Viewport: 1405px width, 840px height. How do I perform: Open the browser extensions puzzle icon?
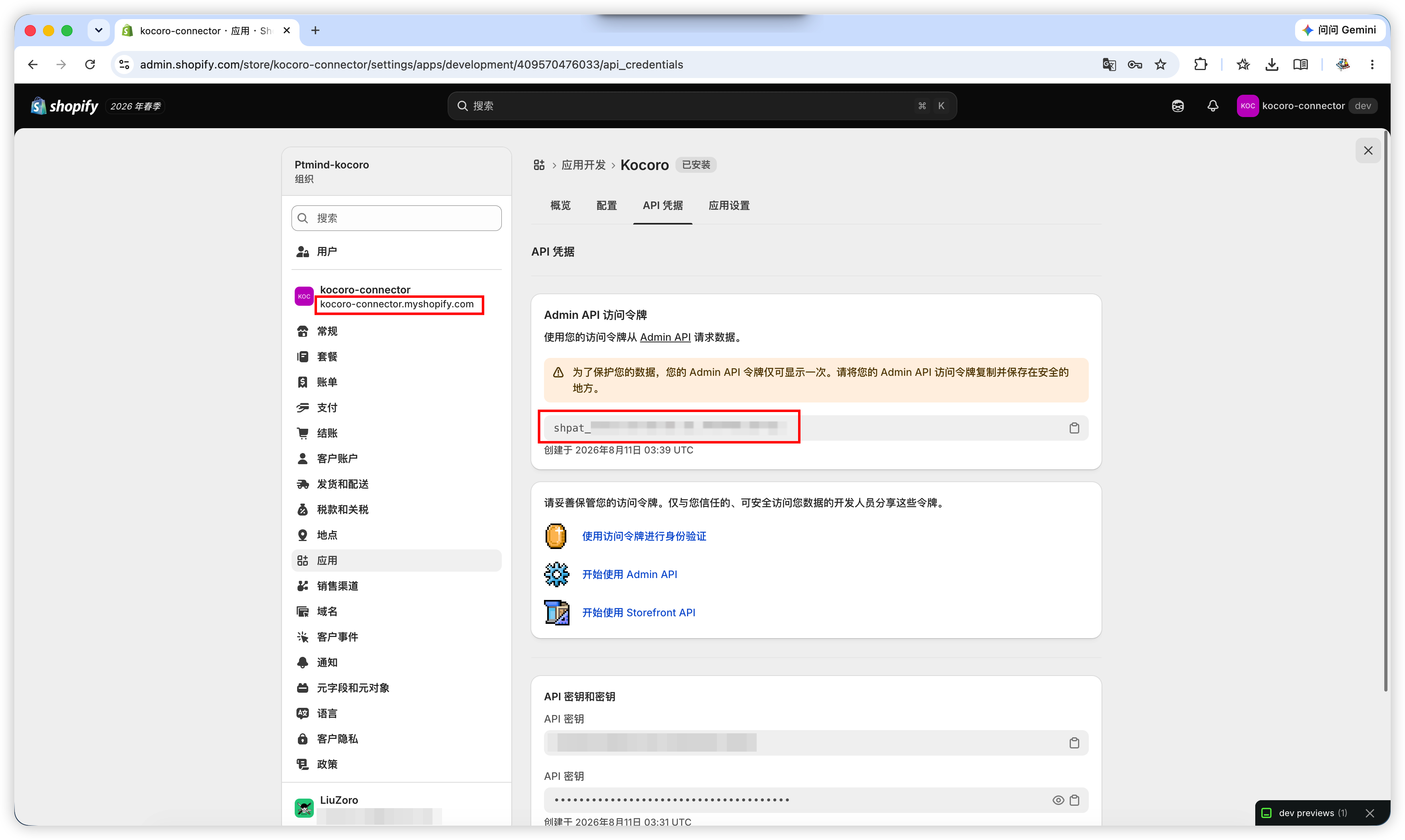pos(1200,64)
